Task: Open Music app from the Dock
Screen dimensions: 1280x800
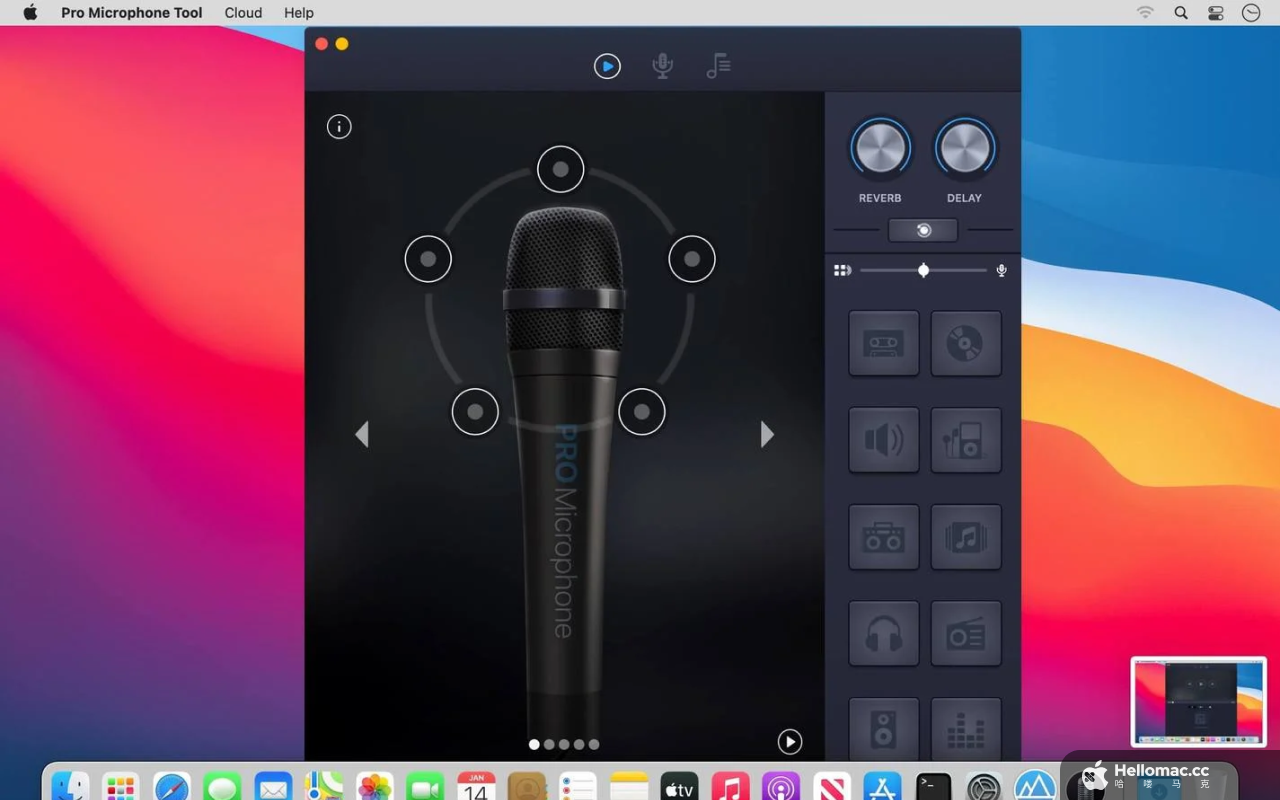Action: click(x=730, y=787)
